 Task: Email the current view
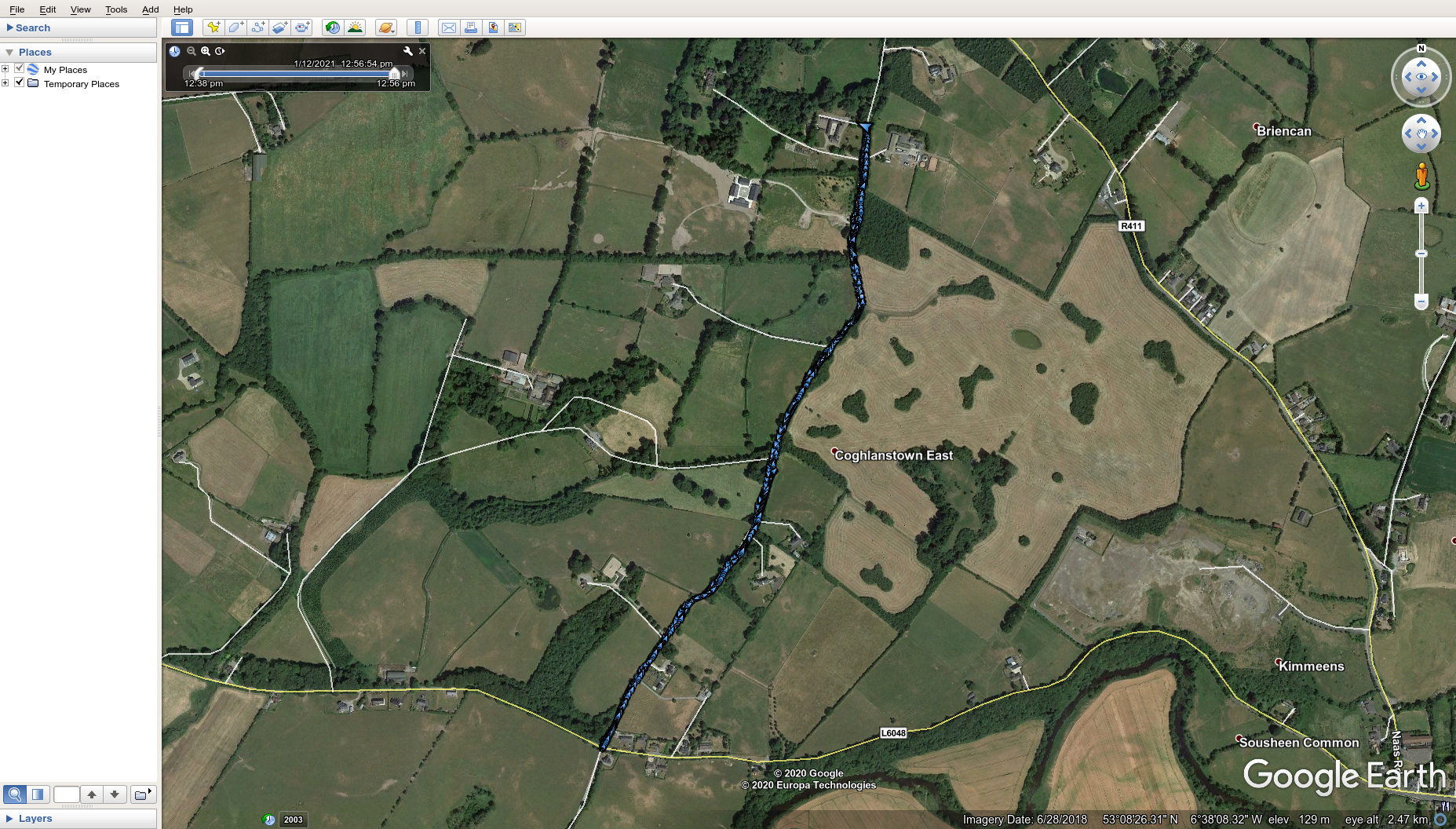tap(449, 27)
